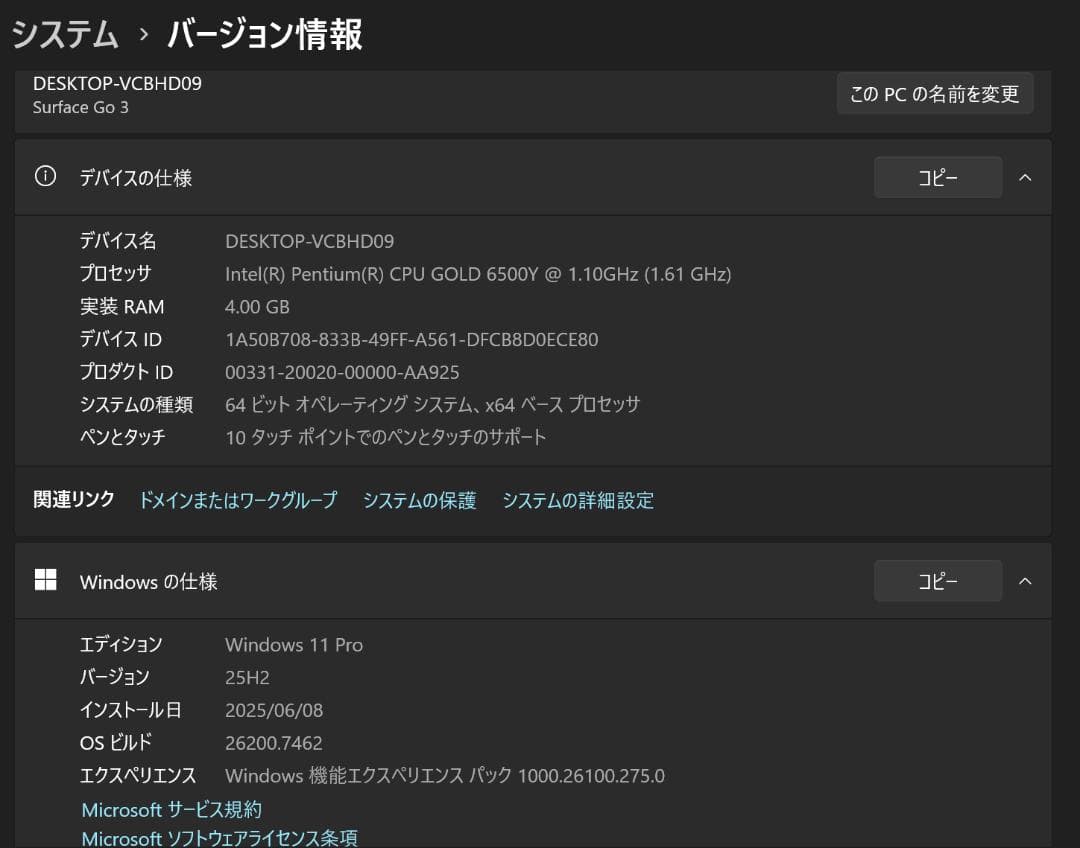Click Surface Go 3 model name
This screenshot has height=848, width=1080.
coord(81,107)
